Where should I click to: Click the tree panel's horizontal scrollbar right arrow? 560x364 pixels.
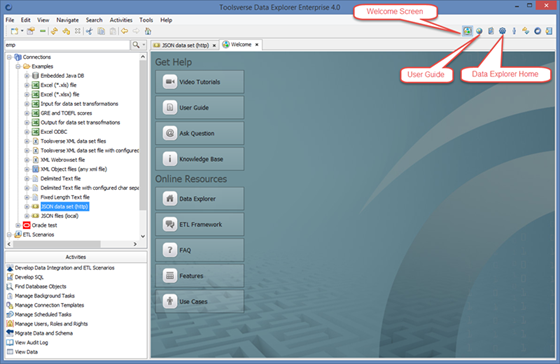[x=135, y=244]
